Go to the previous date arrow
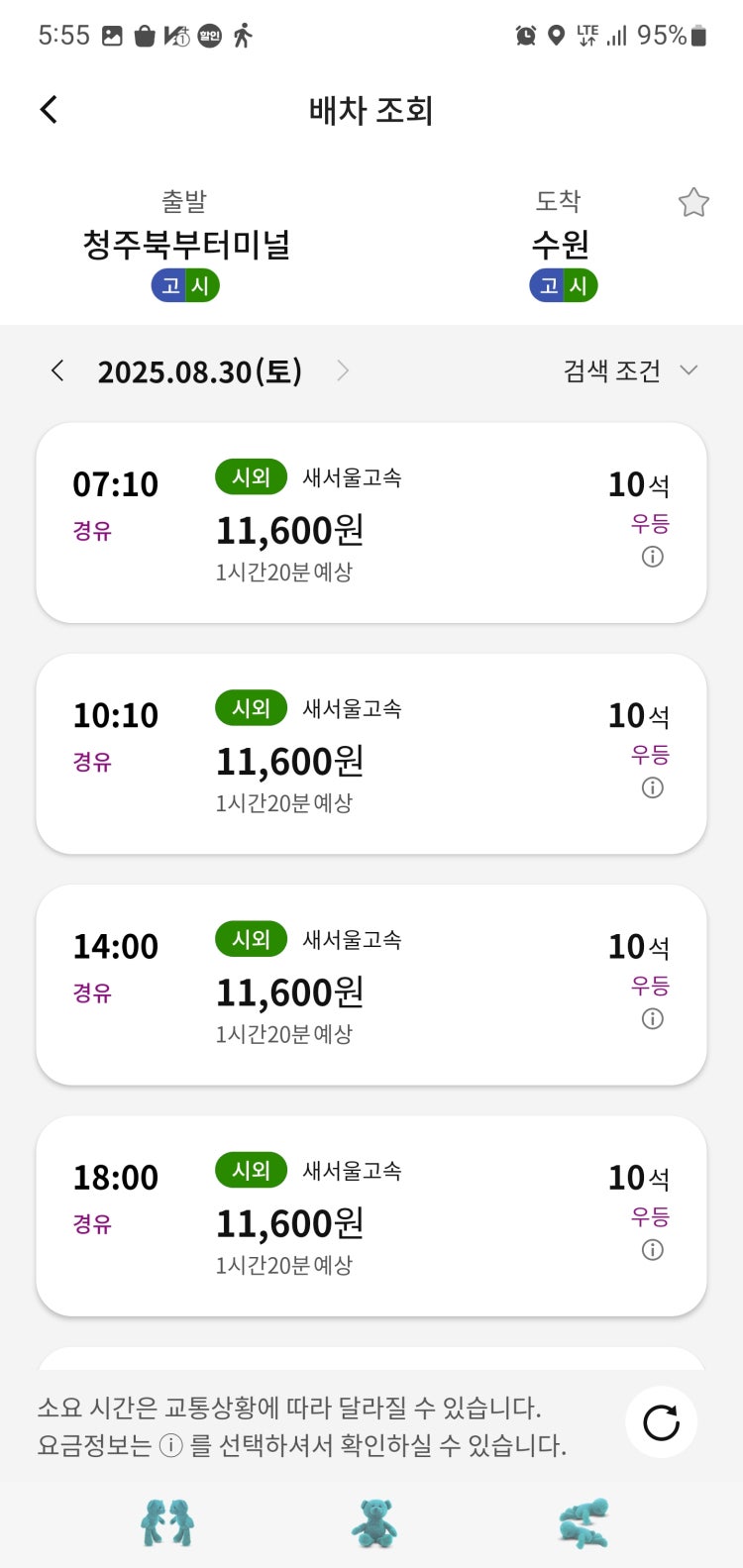This screenshot has width=743, height=1568. 57,371
